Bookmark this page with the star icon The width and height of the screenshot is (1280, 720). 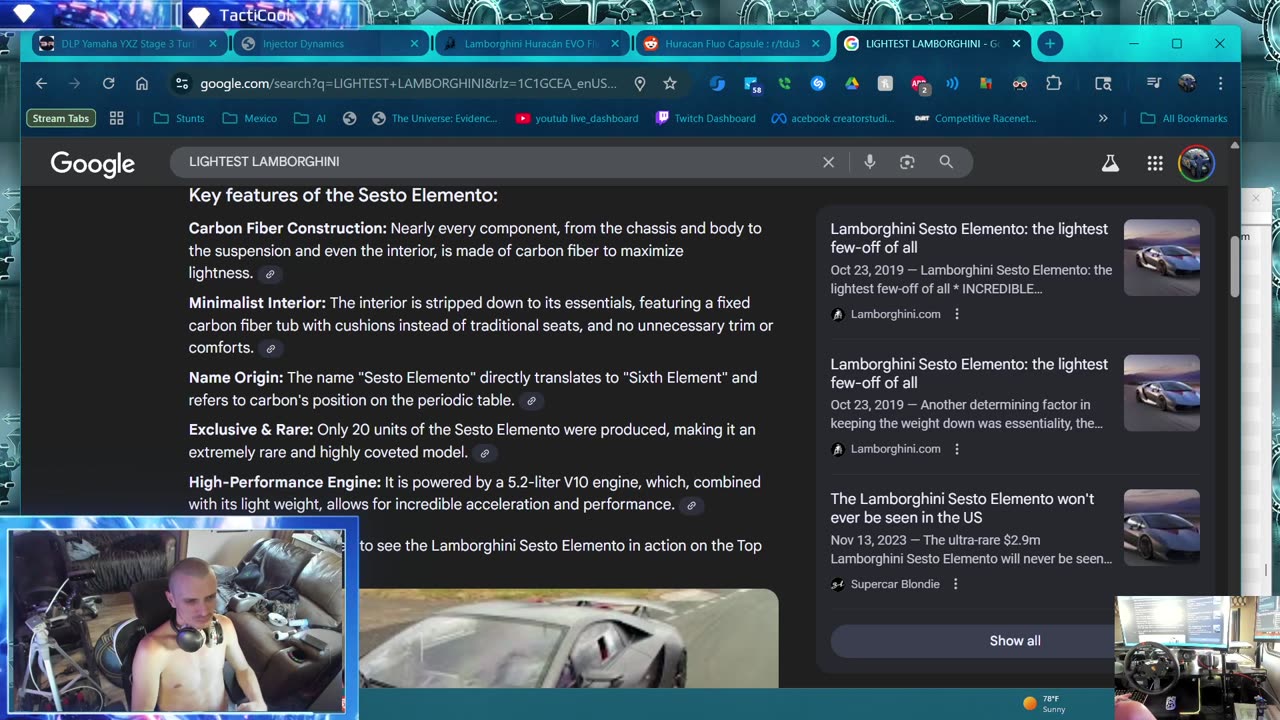pos(670,84)
